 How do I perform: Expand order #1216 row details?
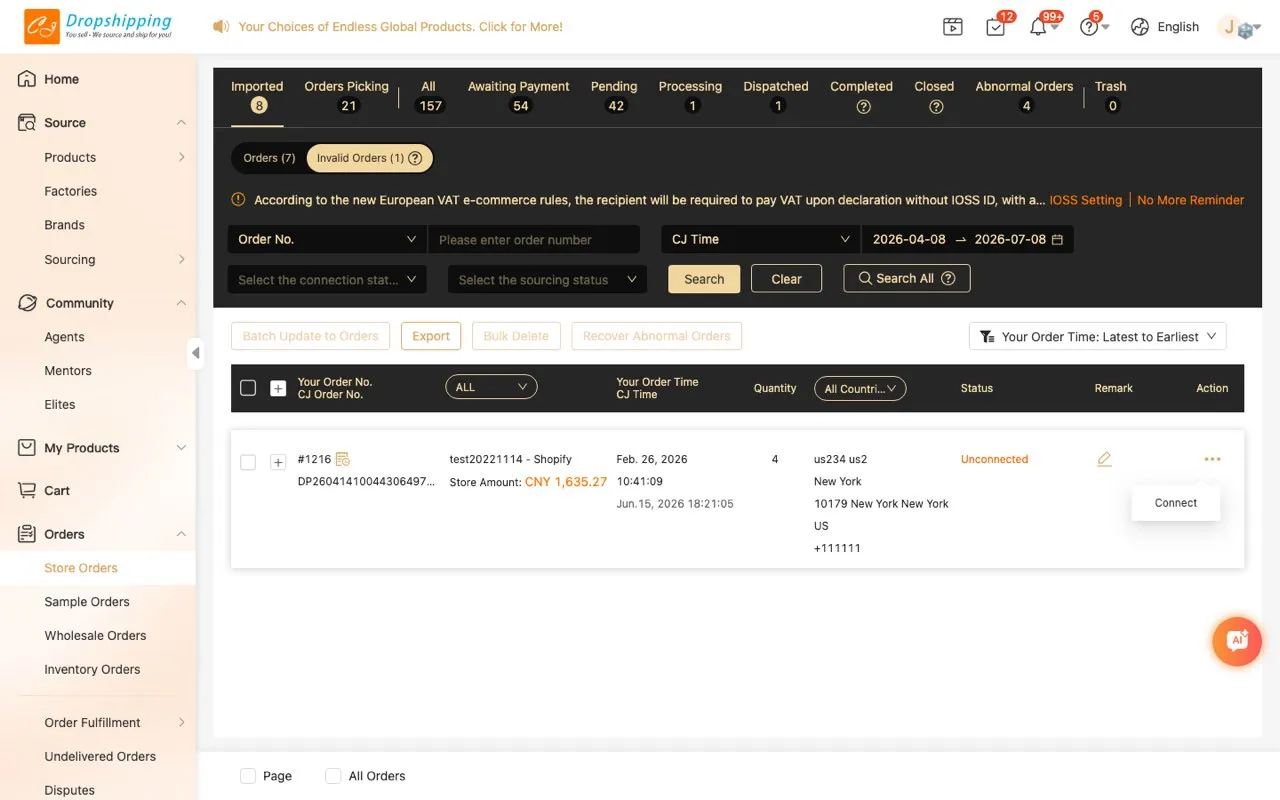point(278,462)
